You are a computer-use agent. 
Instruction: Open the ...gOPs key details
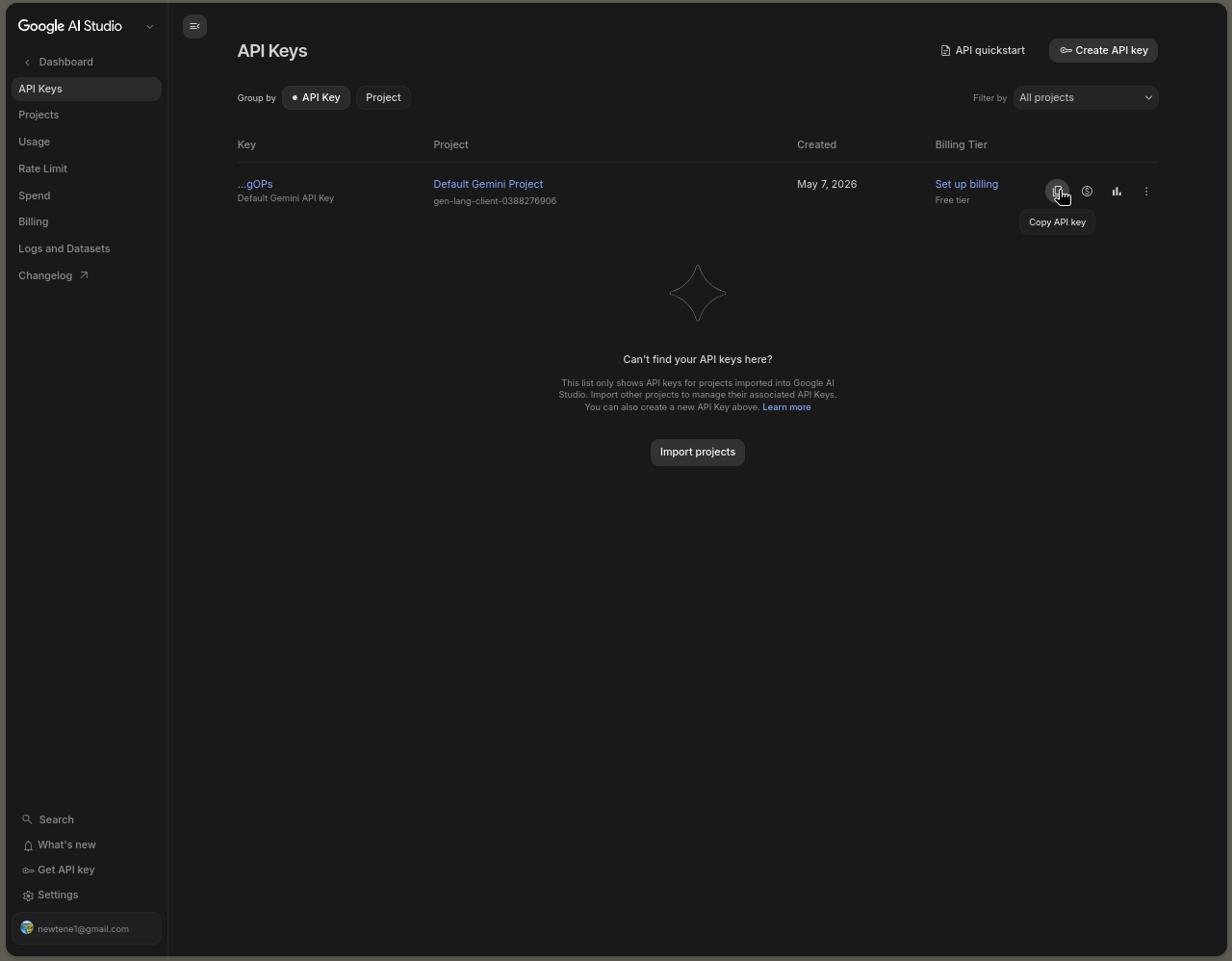(x=255, y=184)
